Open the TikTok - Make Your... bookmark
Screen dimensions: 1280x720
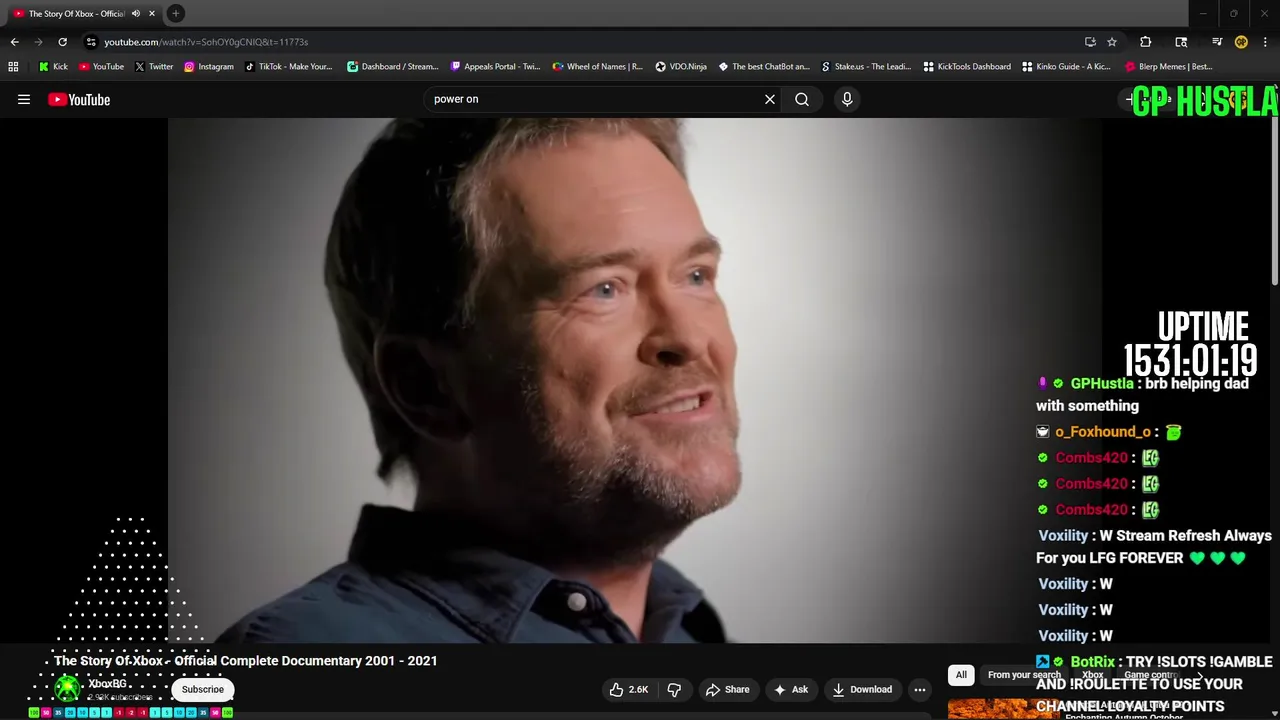(288, 67)
